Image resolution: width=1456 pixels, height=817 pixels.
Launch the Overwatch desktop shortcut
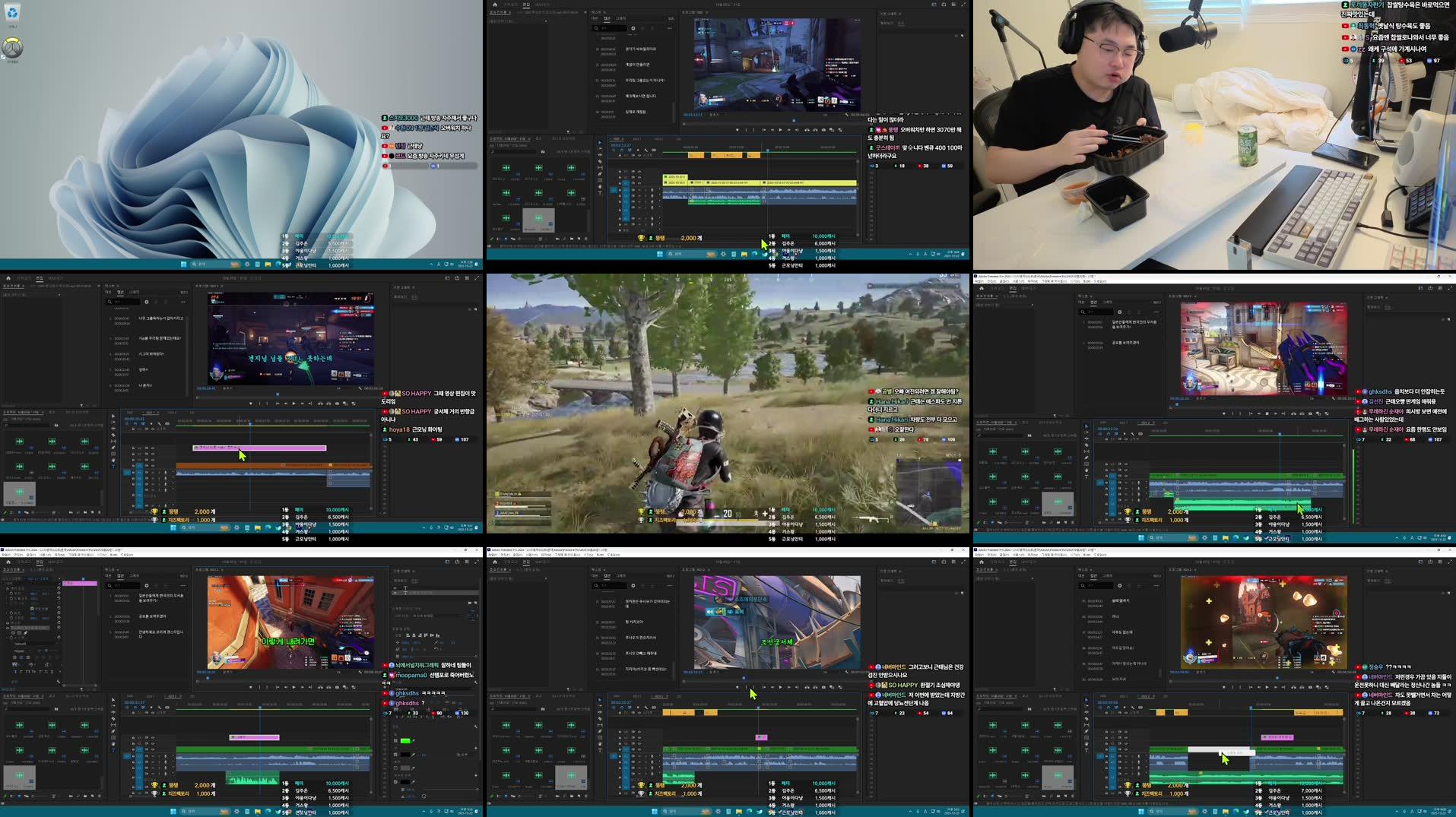point(12,49)
